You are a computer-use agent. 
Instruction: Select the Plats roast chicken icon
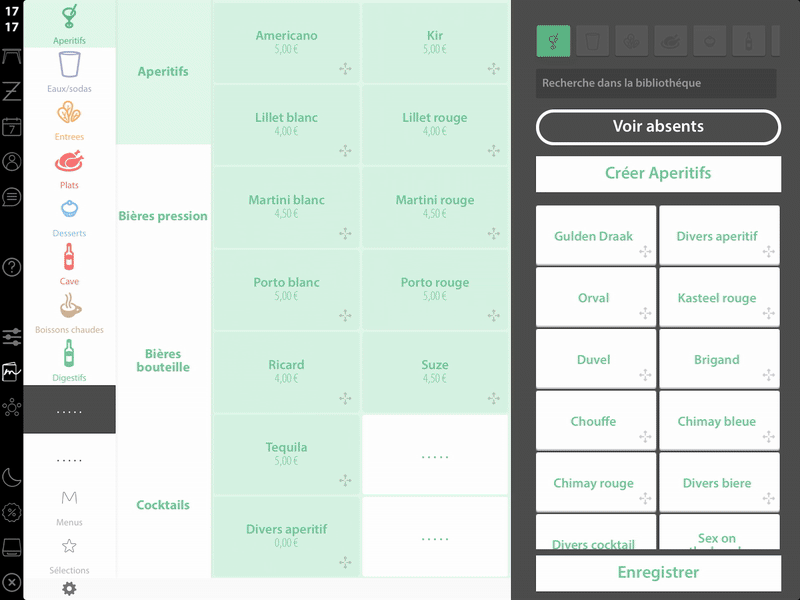(69, 162)
